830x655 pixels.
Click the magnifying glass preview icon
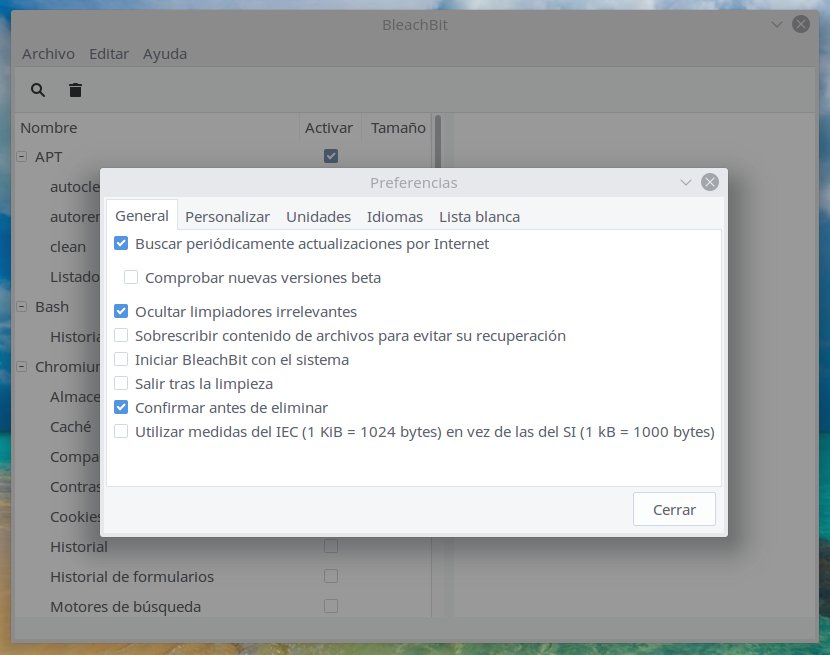coord(38,90)
